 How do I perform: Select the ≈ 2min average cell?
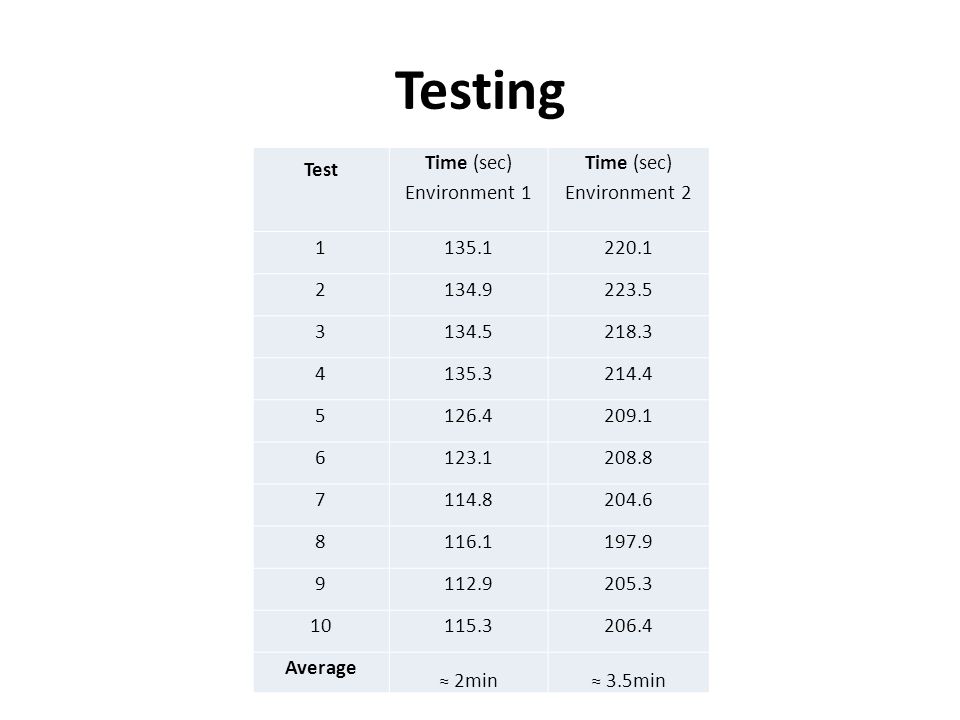click(468, 672)
